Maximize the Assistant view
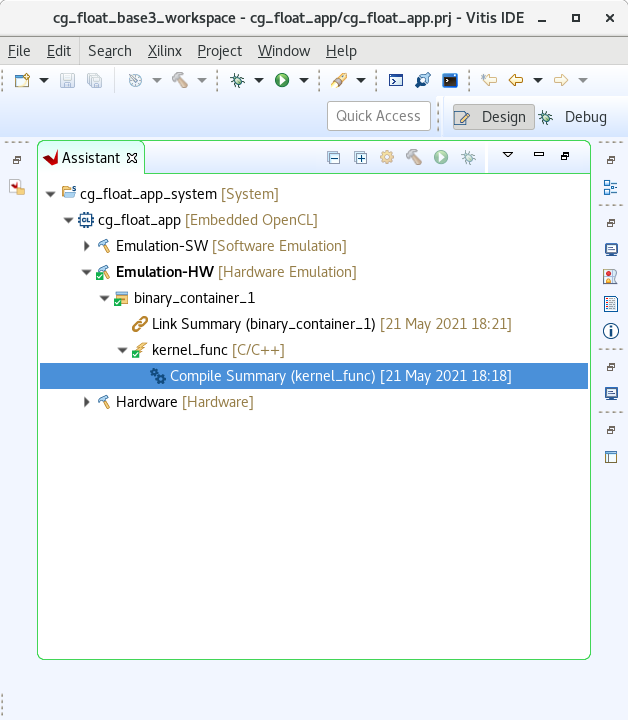The width and height of the screenshot is (628, 720). click(565, 156)
